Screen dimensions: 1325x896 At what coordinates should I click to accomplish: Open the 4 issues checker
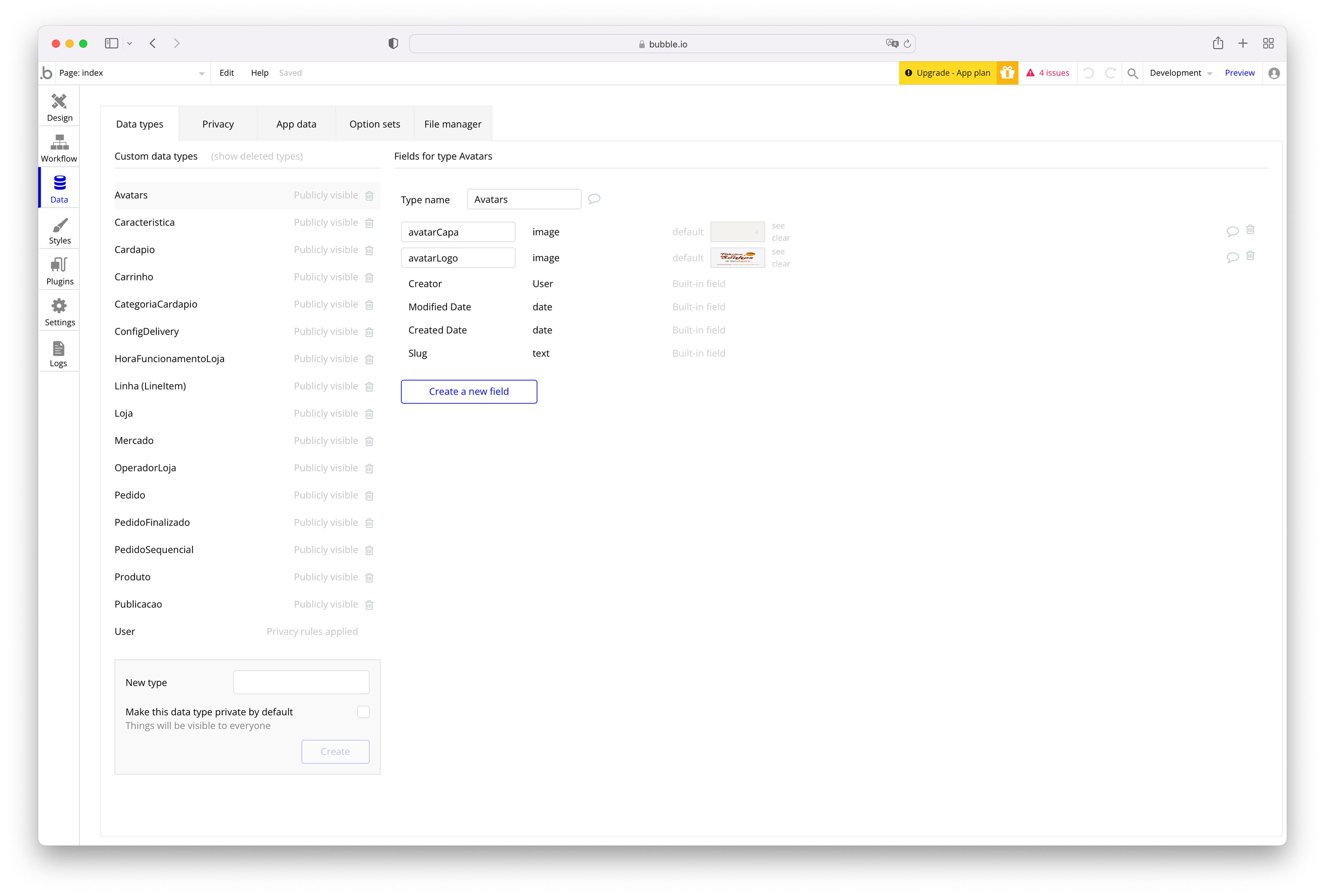pyautogui.click(x=1048, y=73)
